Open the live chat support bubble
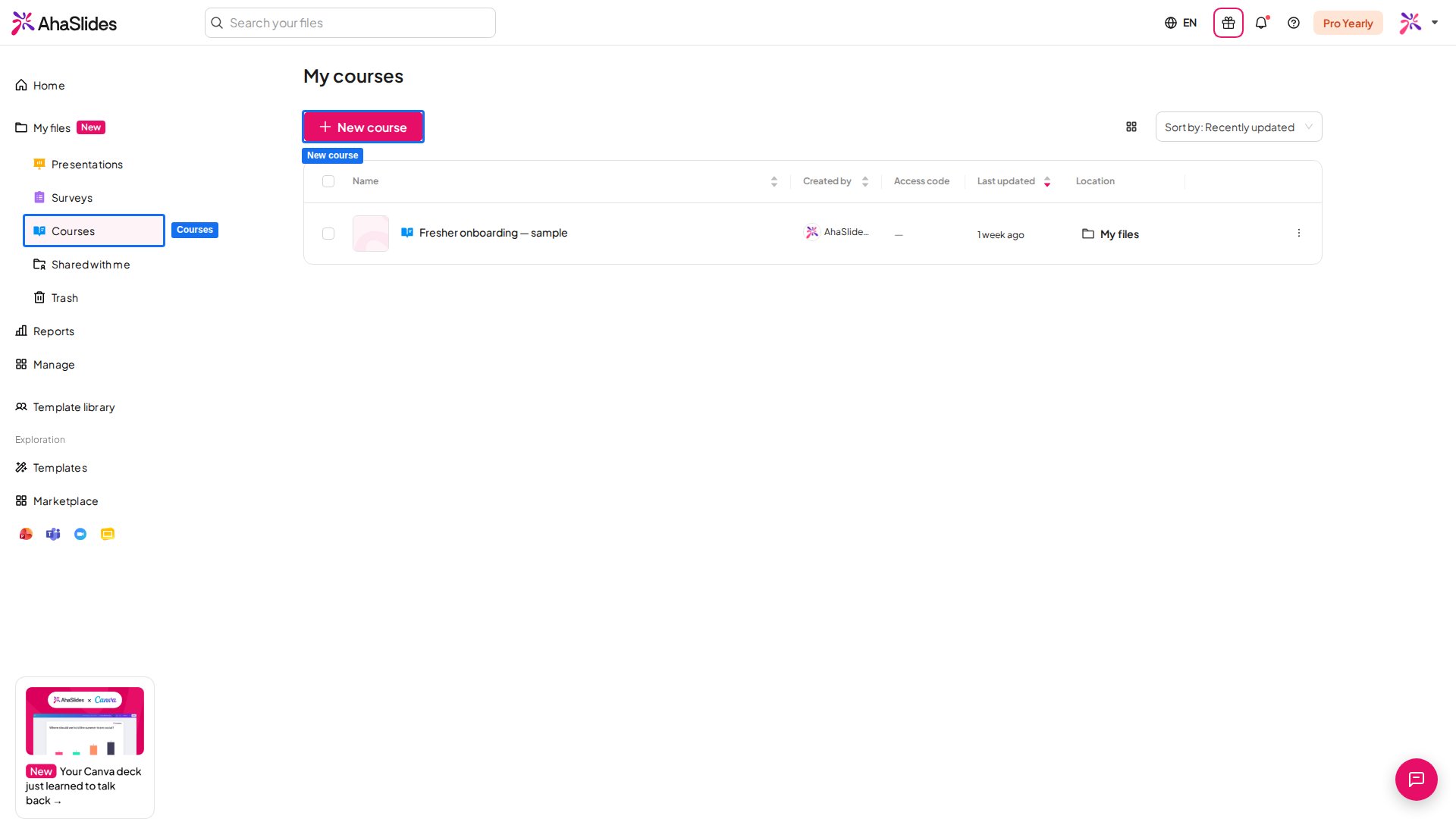Image resolution: width=1456 pixels, height=819 pixels. pos(1416,779)
